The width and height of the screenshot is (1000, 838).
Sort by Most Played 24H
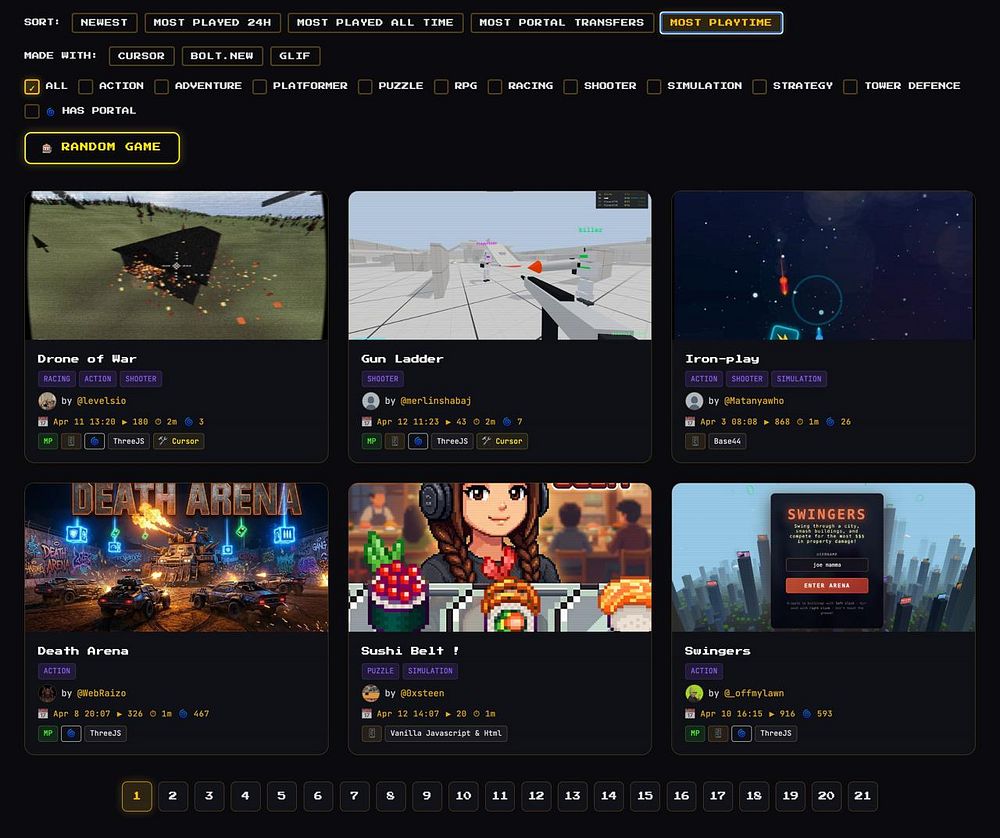(x=212, y=22)
